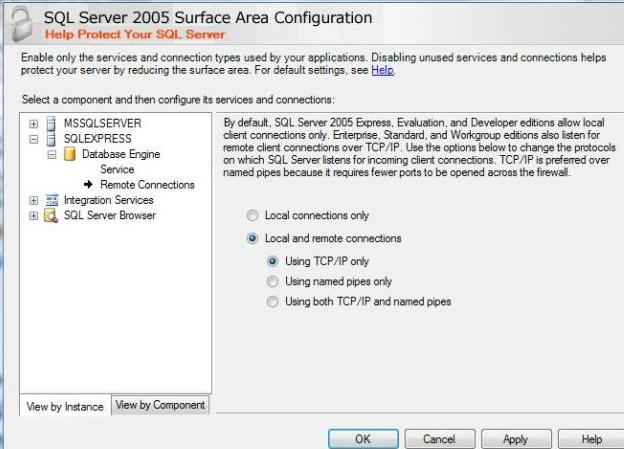Select the SQL Server Browser label
The image size is (624, 449).
point(109,215)
